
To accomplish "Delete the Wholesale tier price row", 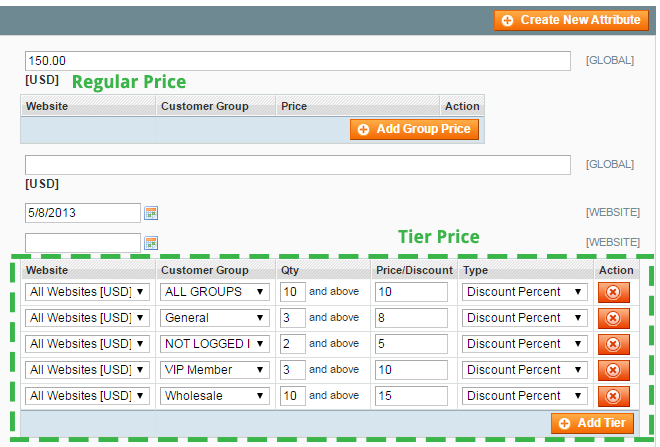I will pyautogui.click(x=613, y=396).
